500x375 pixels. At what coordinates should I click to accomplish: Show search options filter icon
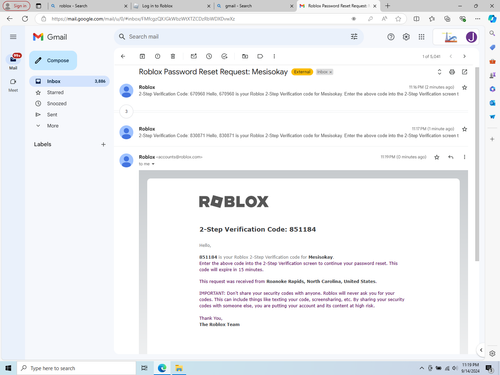(x=354, y=37)
